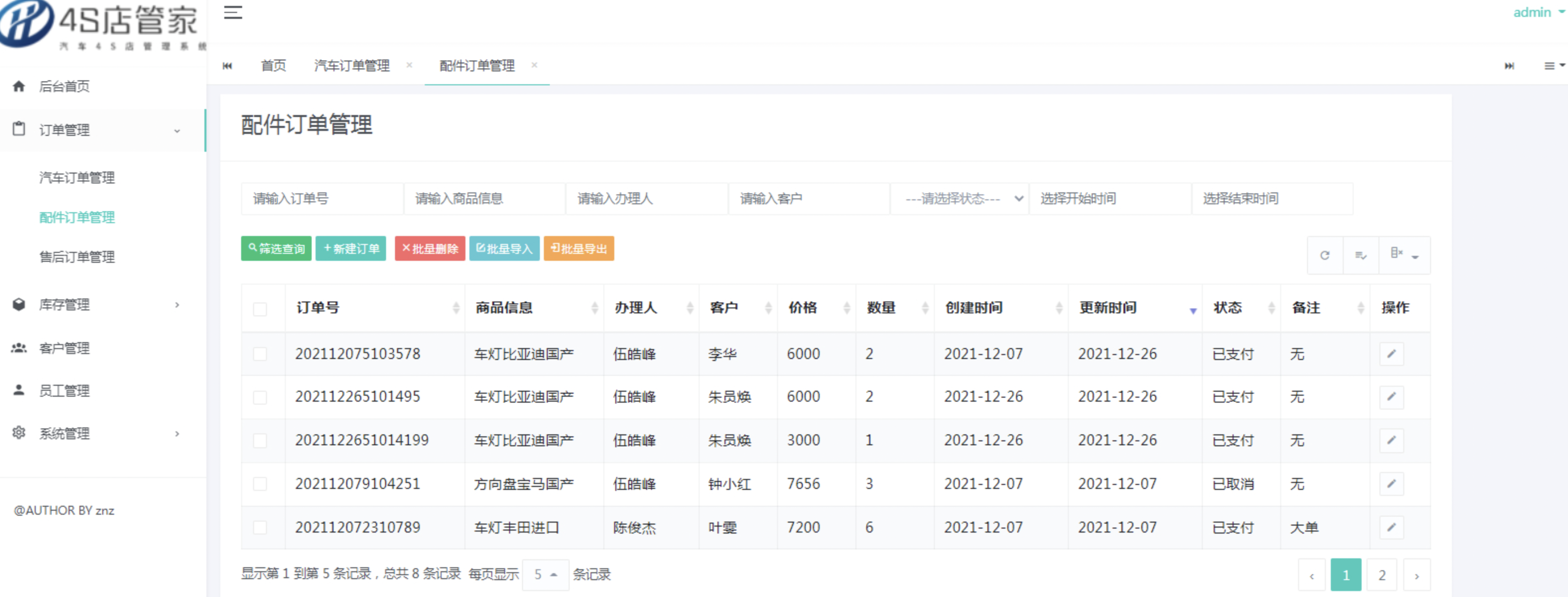Close the 汽车订单管理 tab
The height and width of the screenshot is (597, 1568).
(409, 65)
